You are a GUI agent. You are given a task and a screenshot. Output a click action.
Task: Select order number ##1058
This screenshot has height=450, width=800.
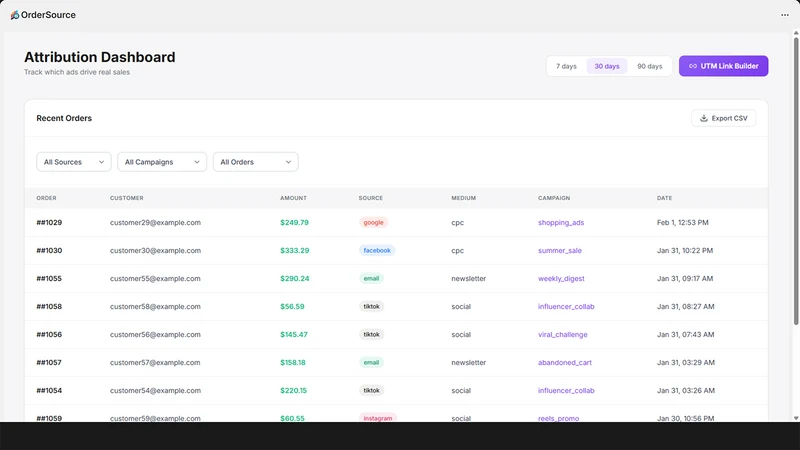tap(49, 307)
